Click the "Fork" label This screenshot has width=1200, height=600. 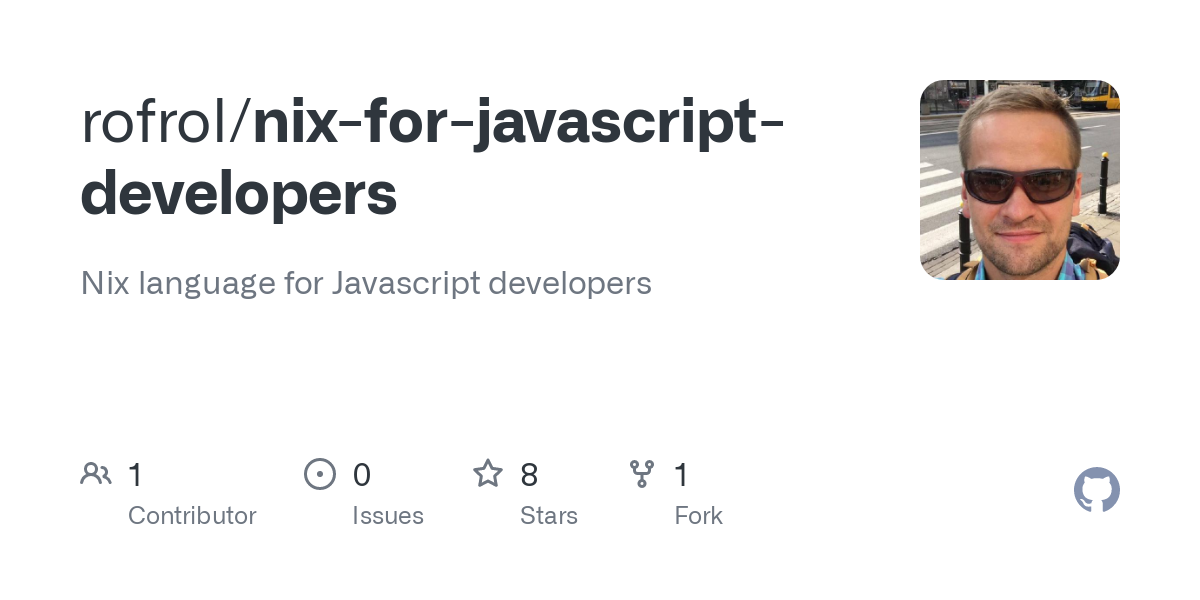[x=698, y=516]
